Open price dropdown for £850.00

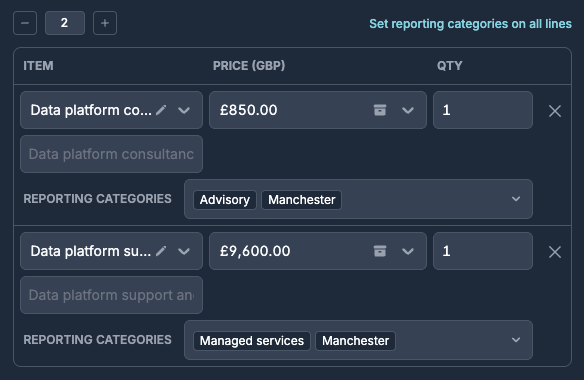pos(408,110)
